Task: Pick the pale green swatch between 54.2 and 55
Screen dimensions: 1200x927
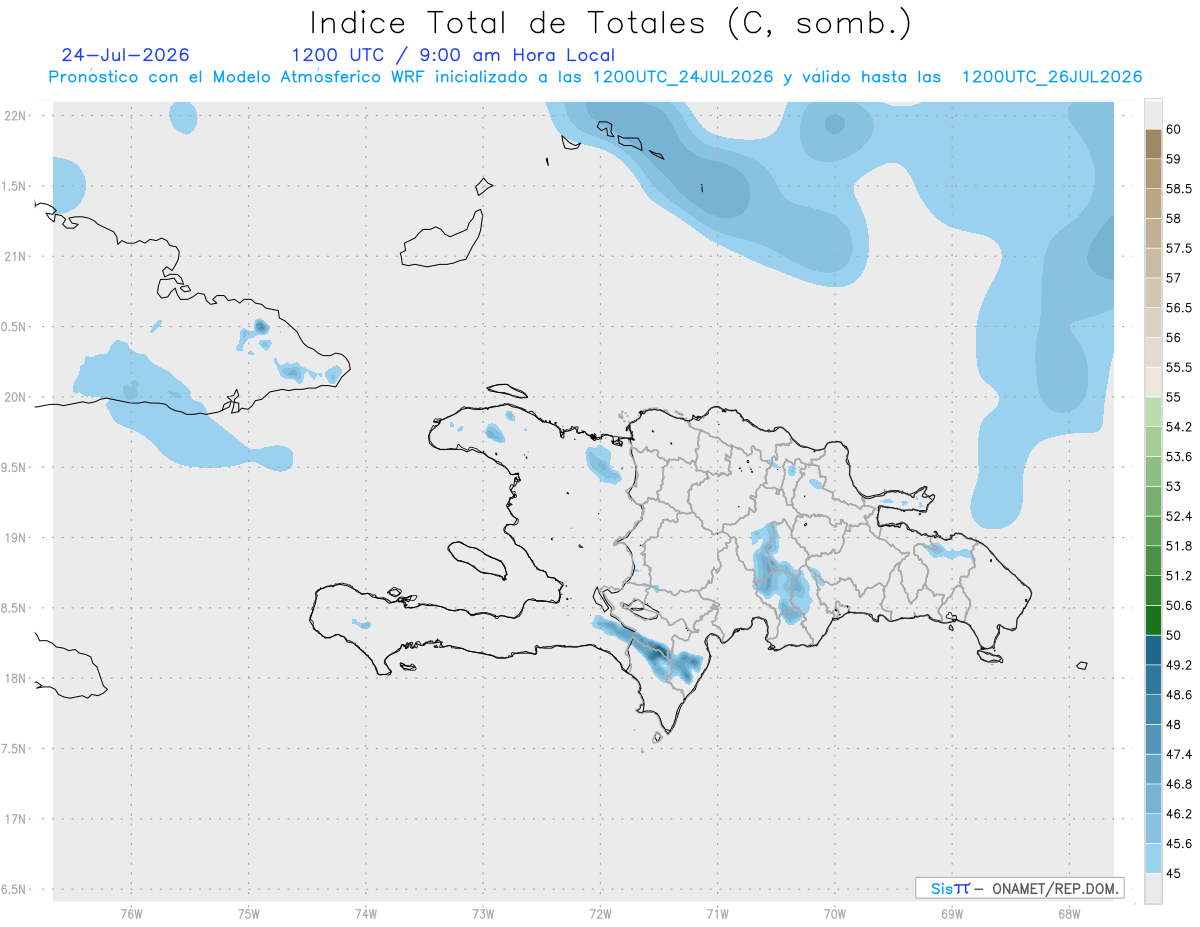Action: click(x=1153, y=412)
